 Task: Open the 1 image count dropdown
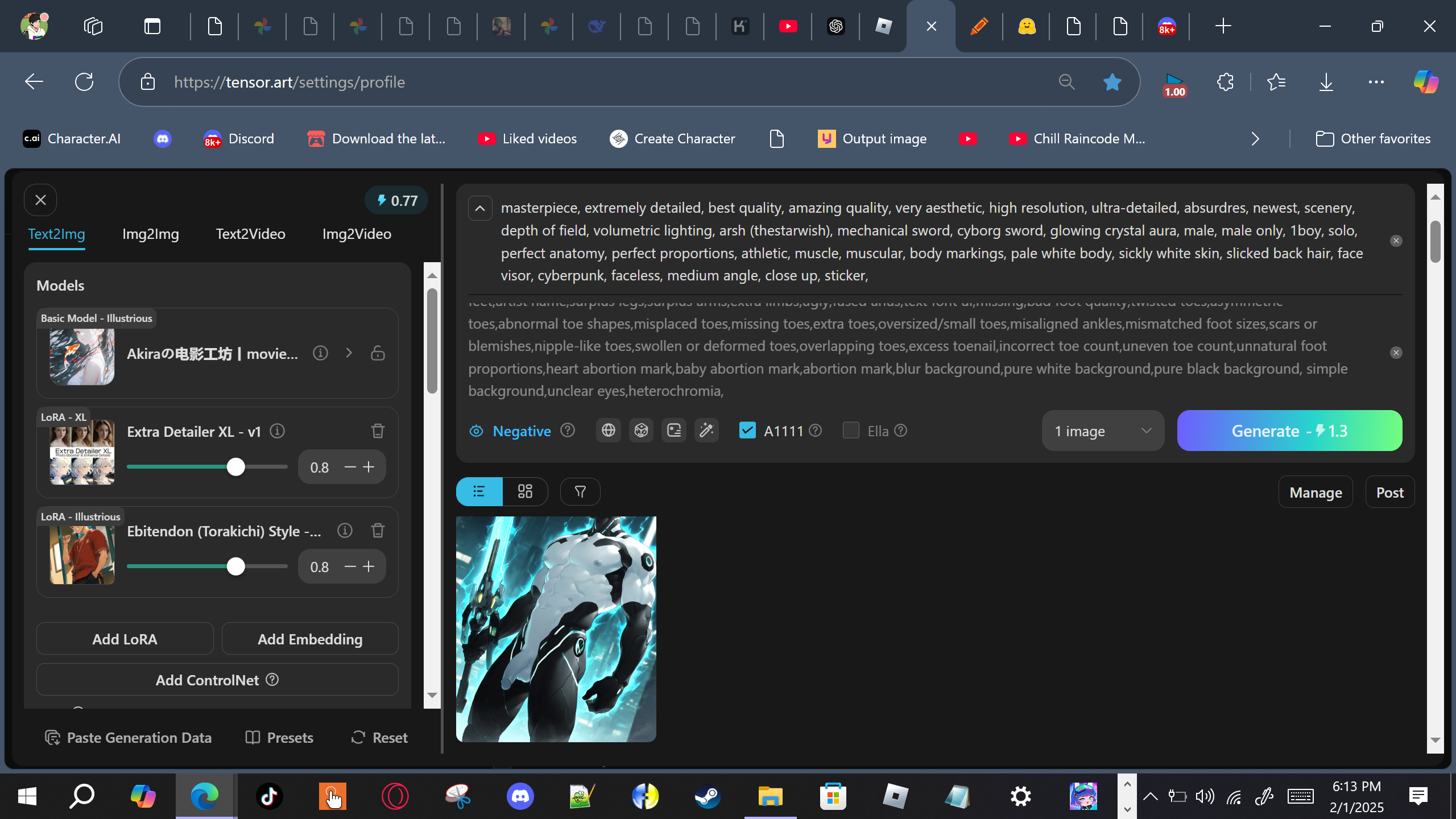[x=1102, y=431]
